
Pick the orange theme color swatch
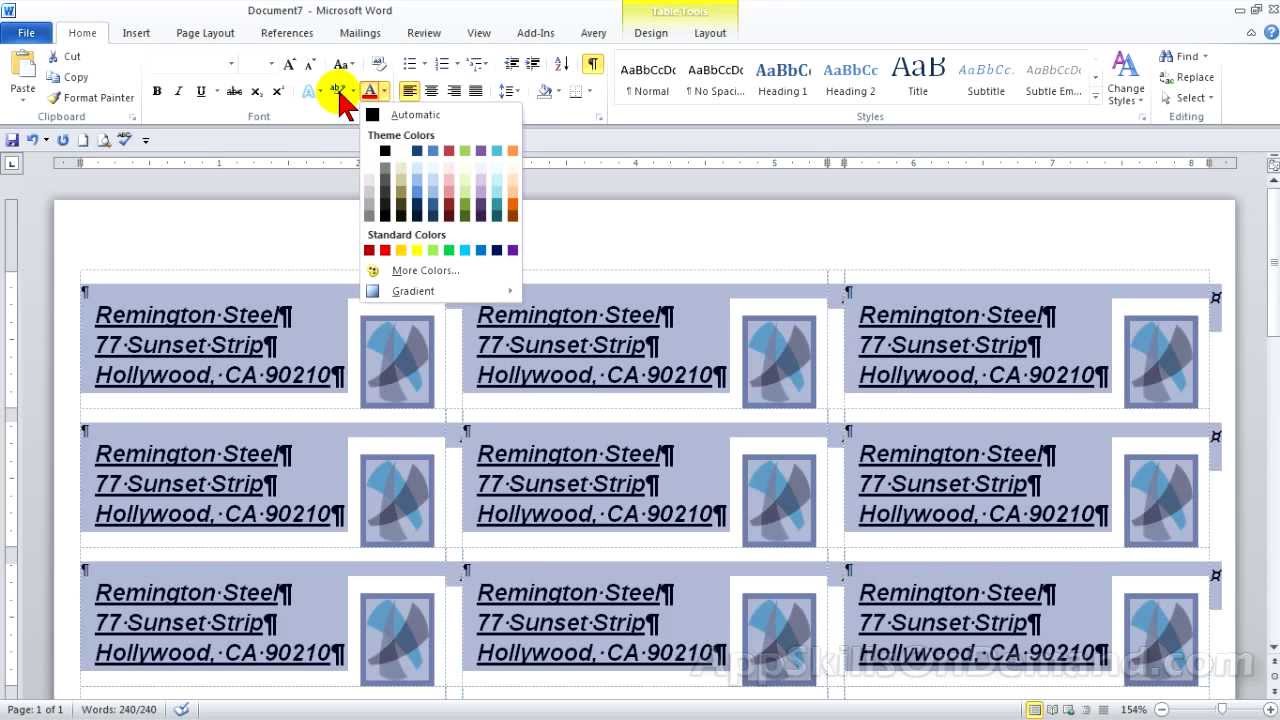coord(513,151)
